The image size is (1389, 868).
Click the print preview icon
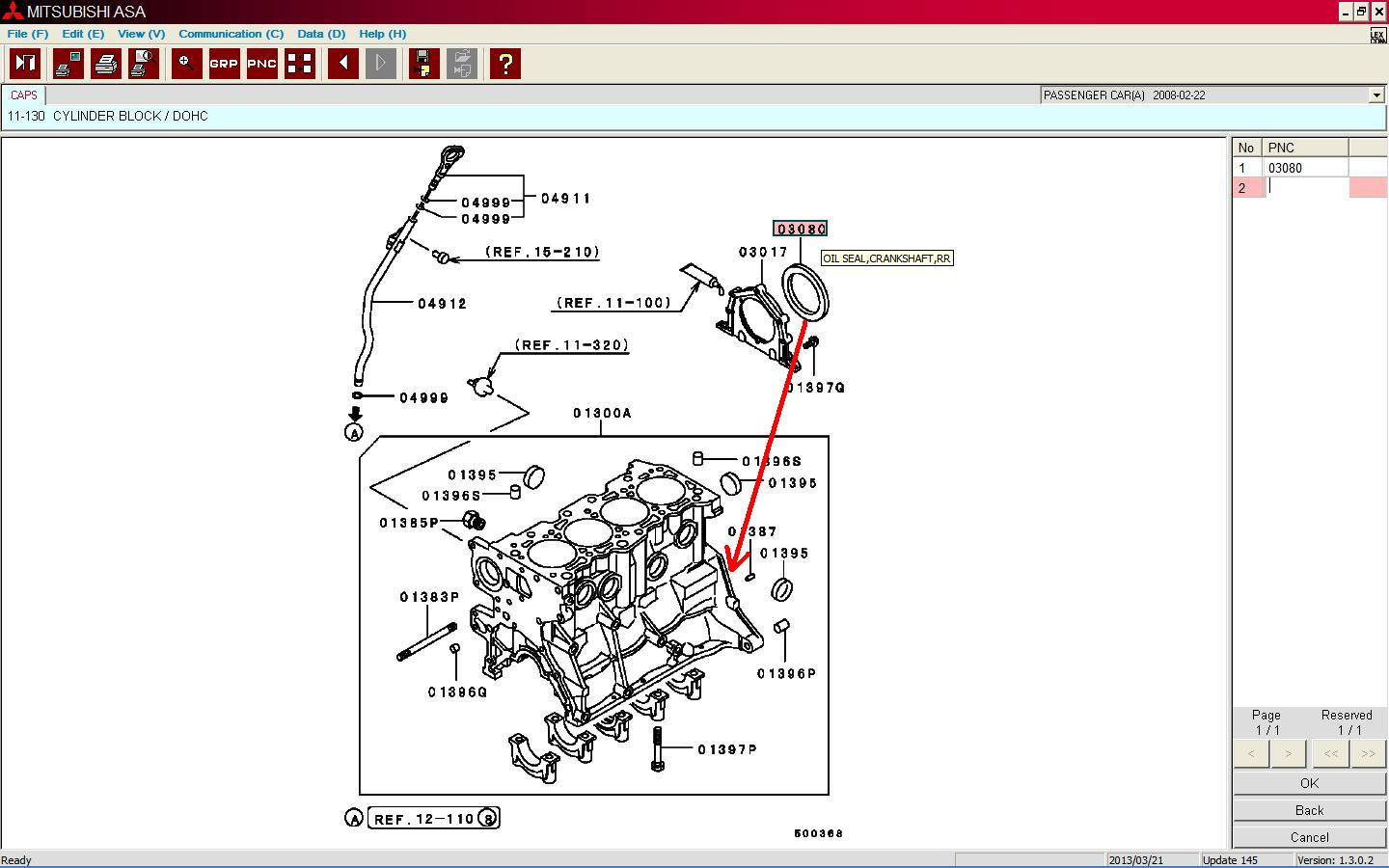click(x=143, y=64)
